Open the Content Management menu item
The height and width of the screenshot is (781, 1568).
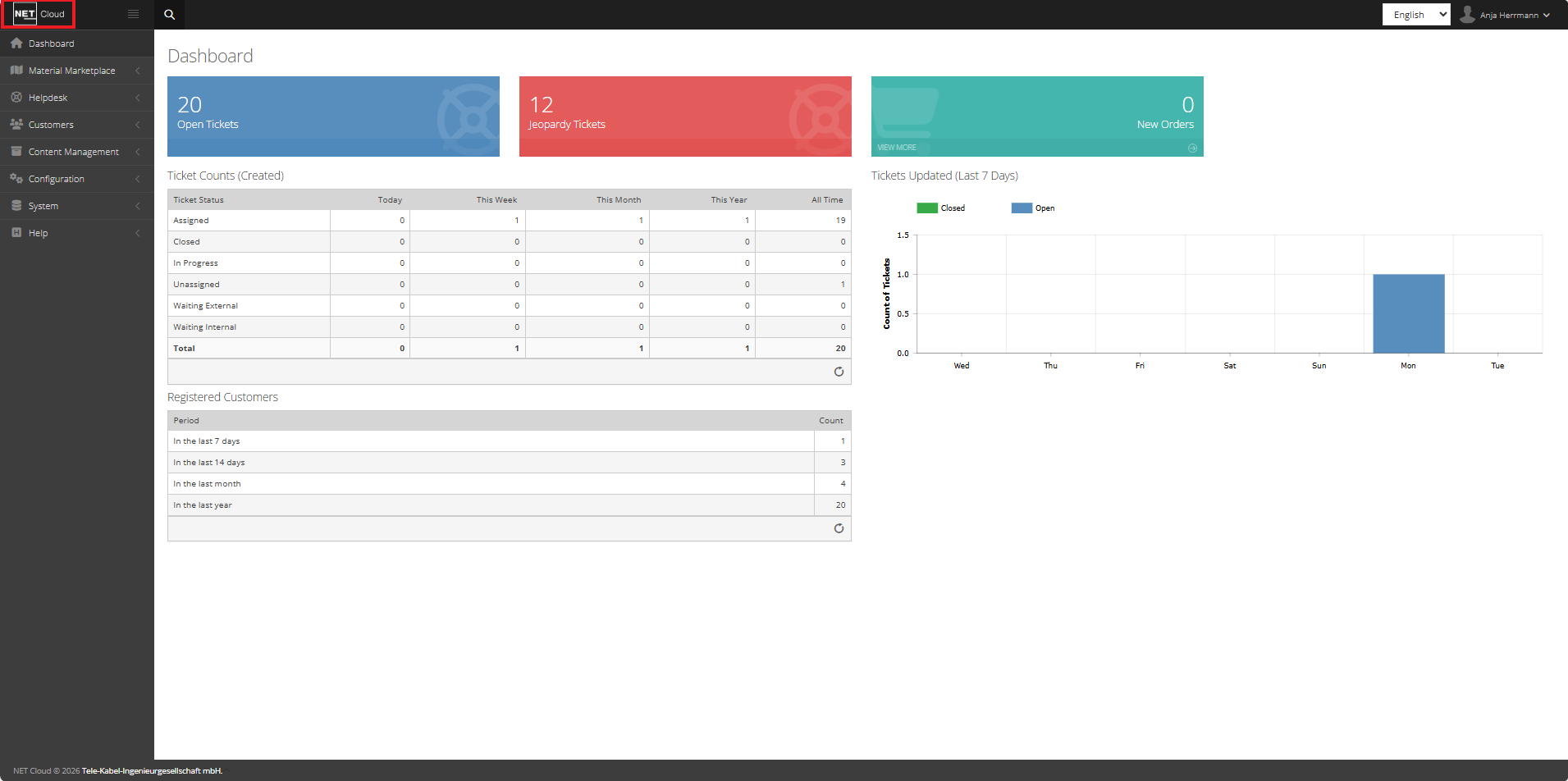click(73, 152)
